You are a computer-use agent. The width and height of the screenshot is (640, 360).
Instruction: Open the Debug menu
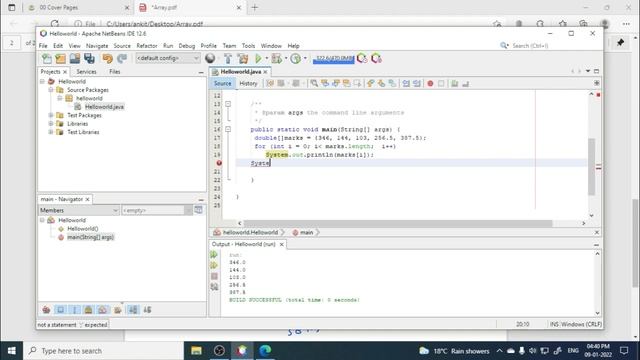click(x=187, y=46)
